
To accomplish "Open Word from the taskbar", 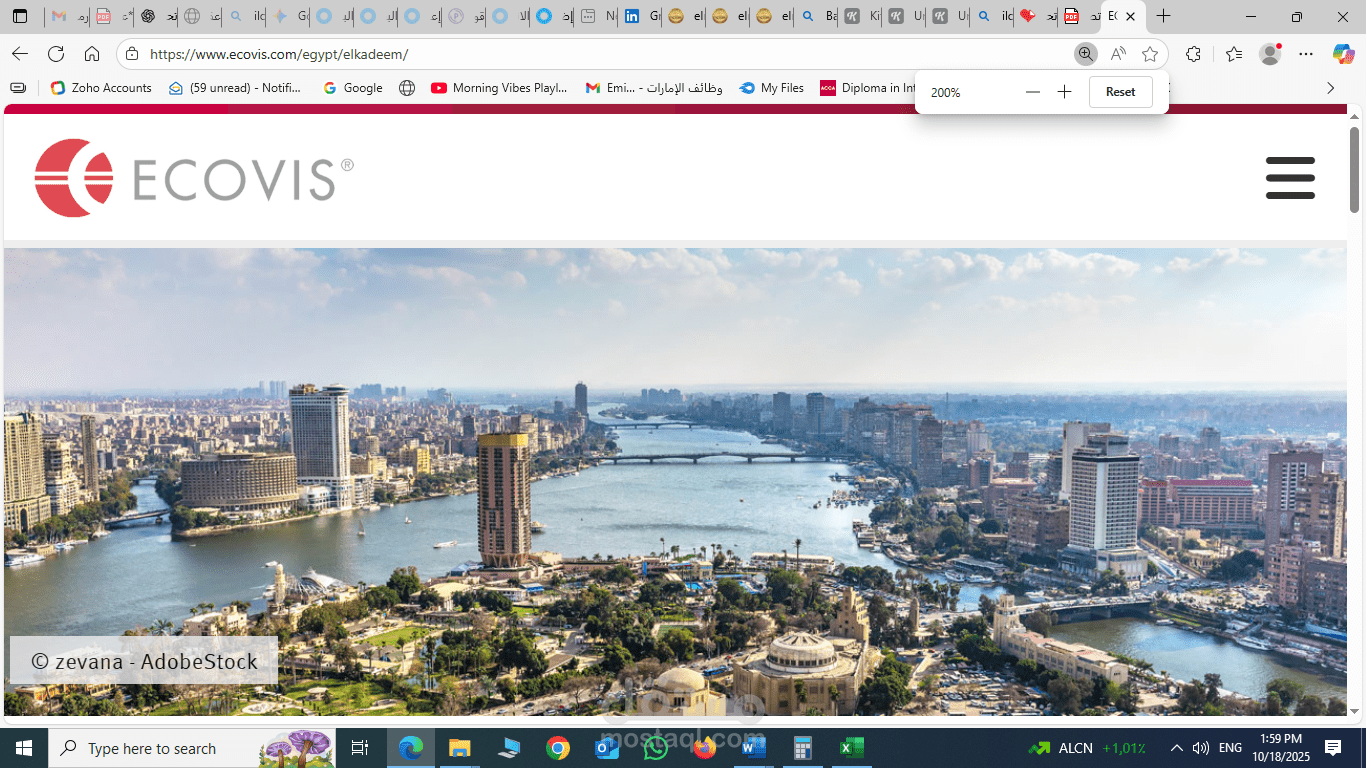I will click(x=754, y=748).
